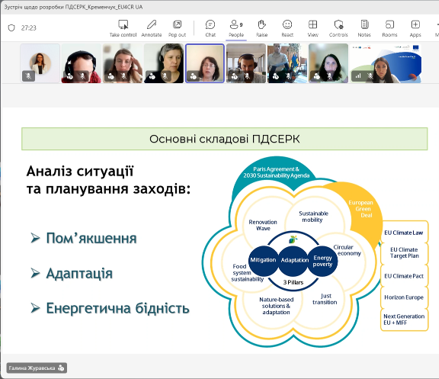Click muted mic icon on avatar participant

[x=28, y=76]
